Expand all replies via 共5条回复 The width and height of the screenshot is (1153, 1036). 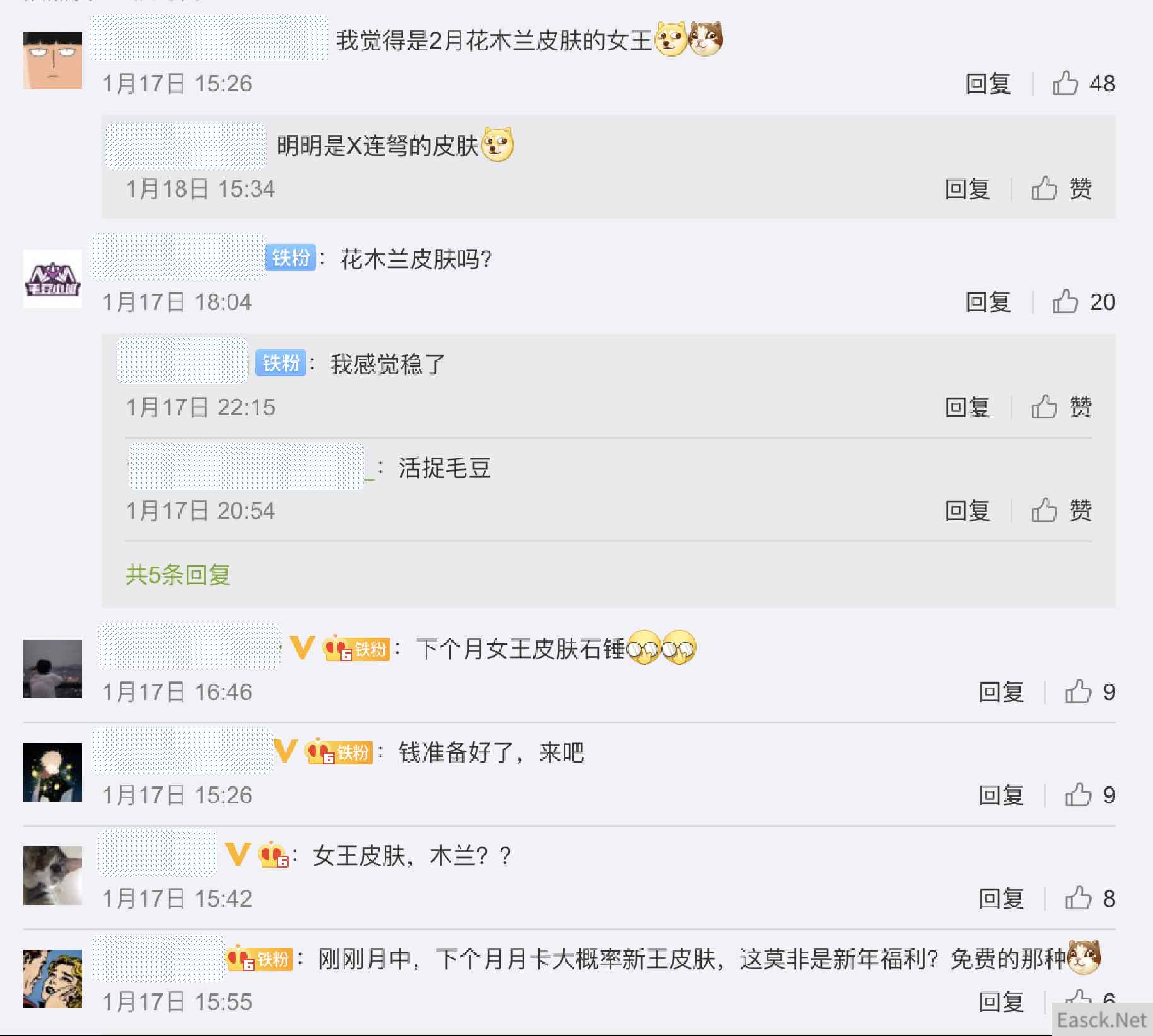point(178,575)
